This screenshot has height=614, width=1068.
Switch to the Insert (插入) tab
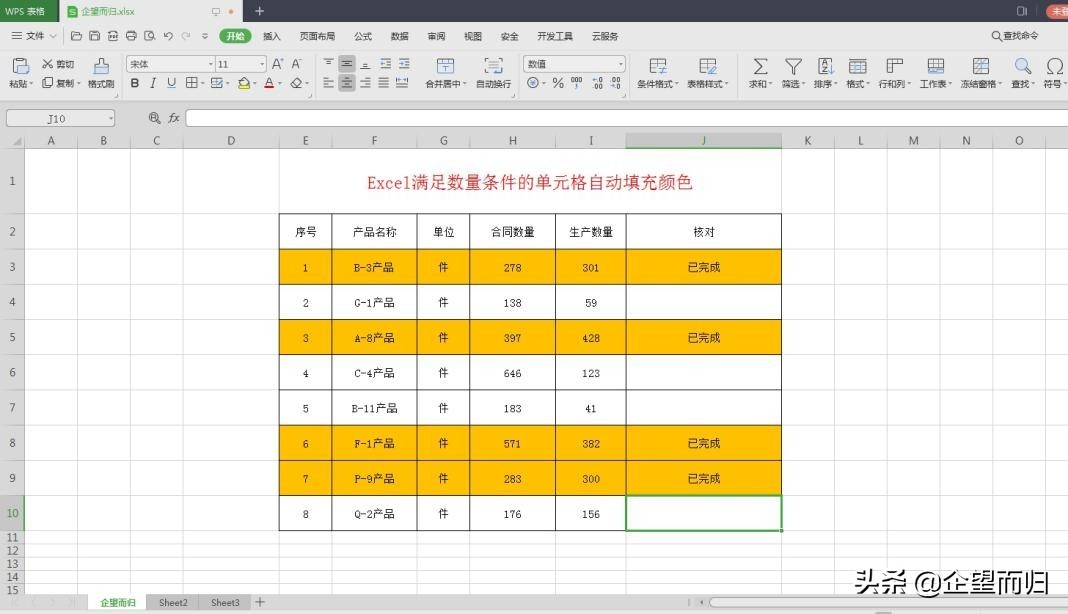point(272,36)
